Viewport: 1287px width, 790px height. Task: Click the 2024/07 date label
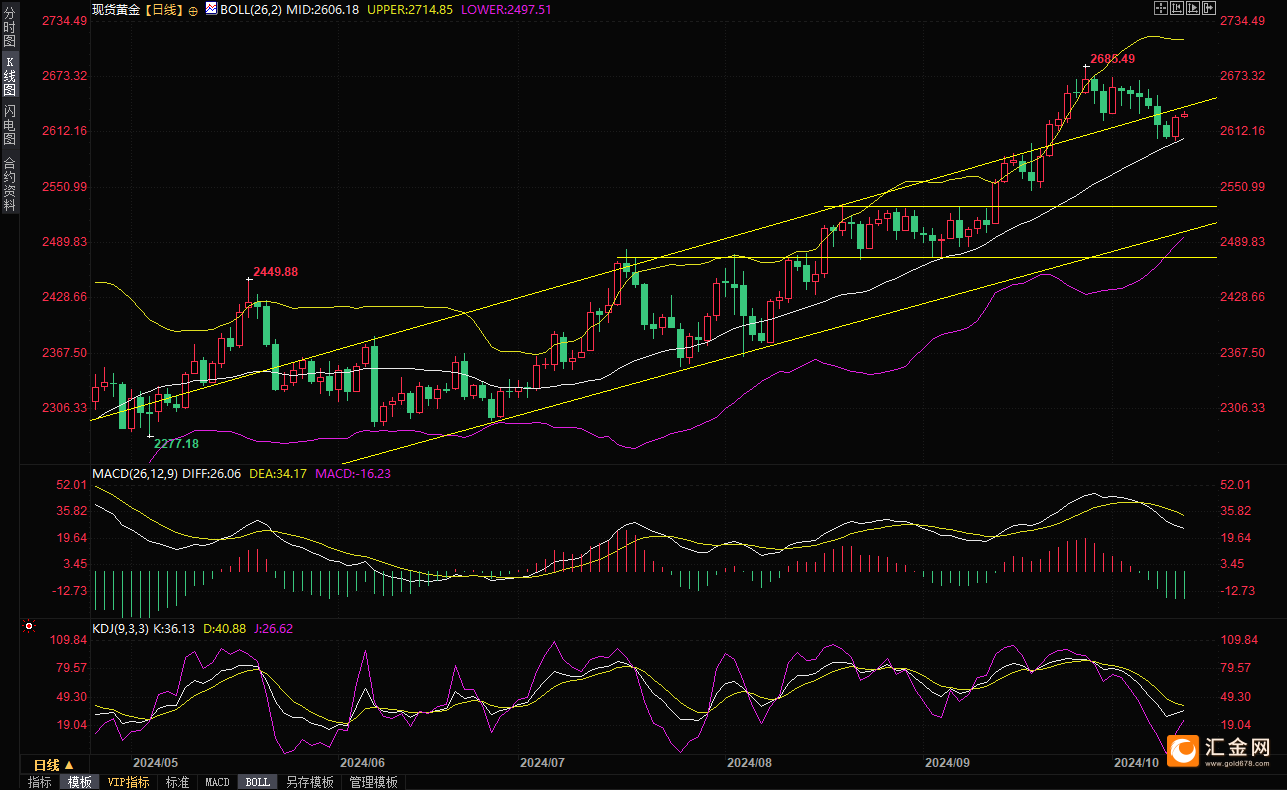point(543,762)
